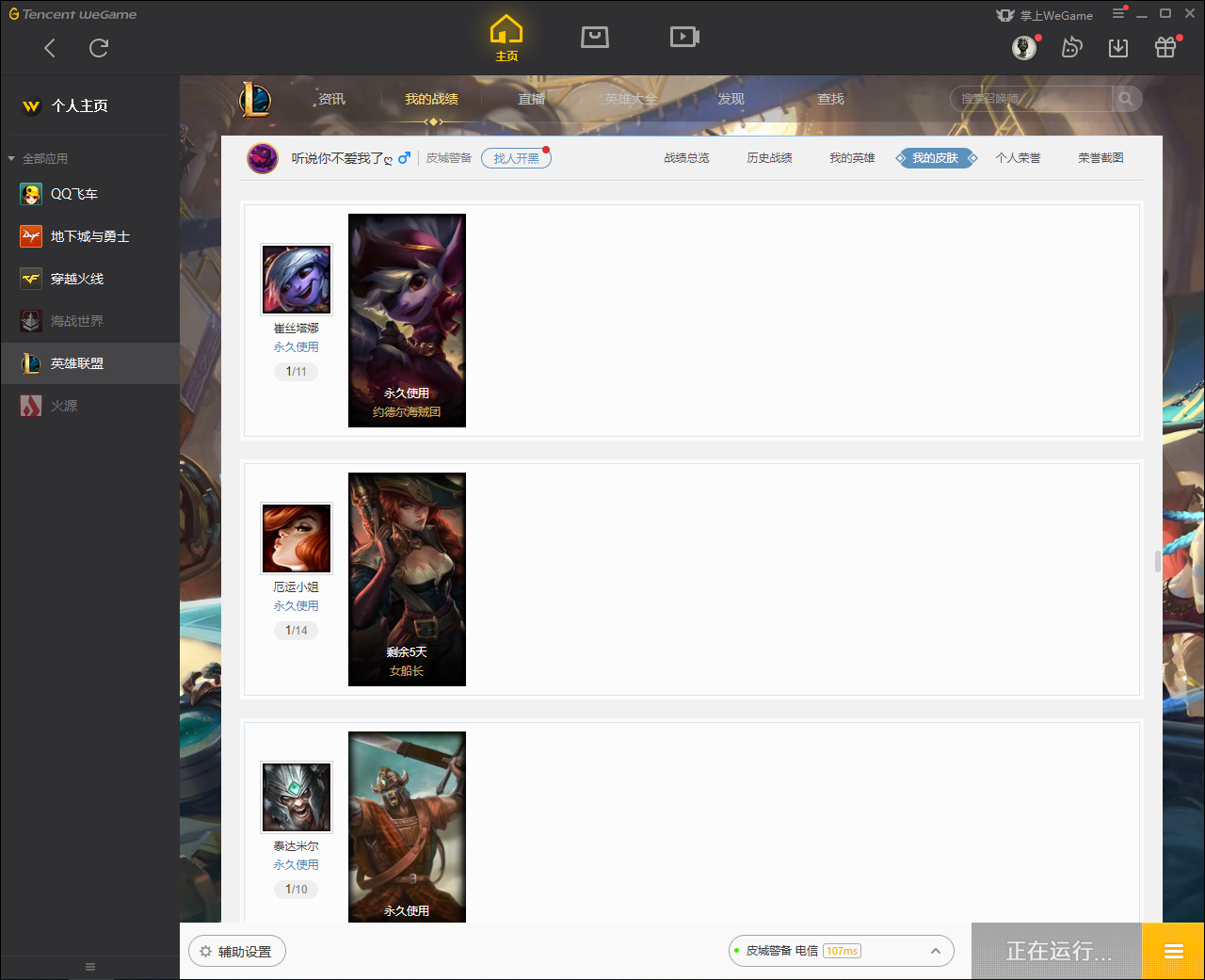Viewport: 1205px width, 980px height.
Task: Switch to 荣誉截图 sub-tab
Action: click(1101, 158)
